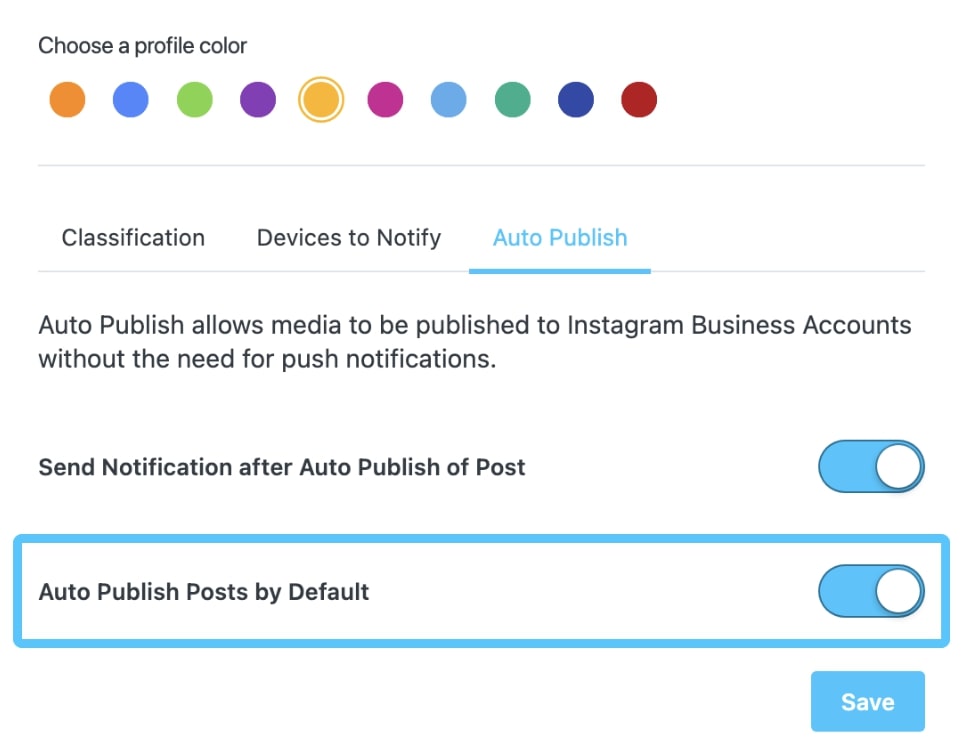Pick the light green profile color

(x=194, y=100)
